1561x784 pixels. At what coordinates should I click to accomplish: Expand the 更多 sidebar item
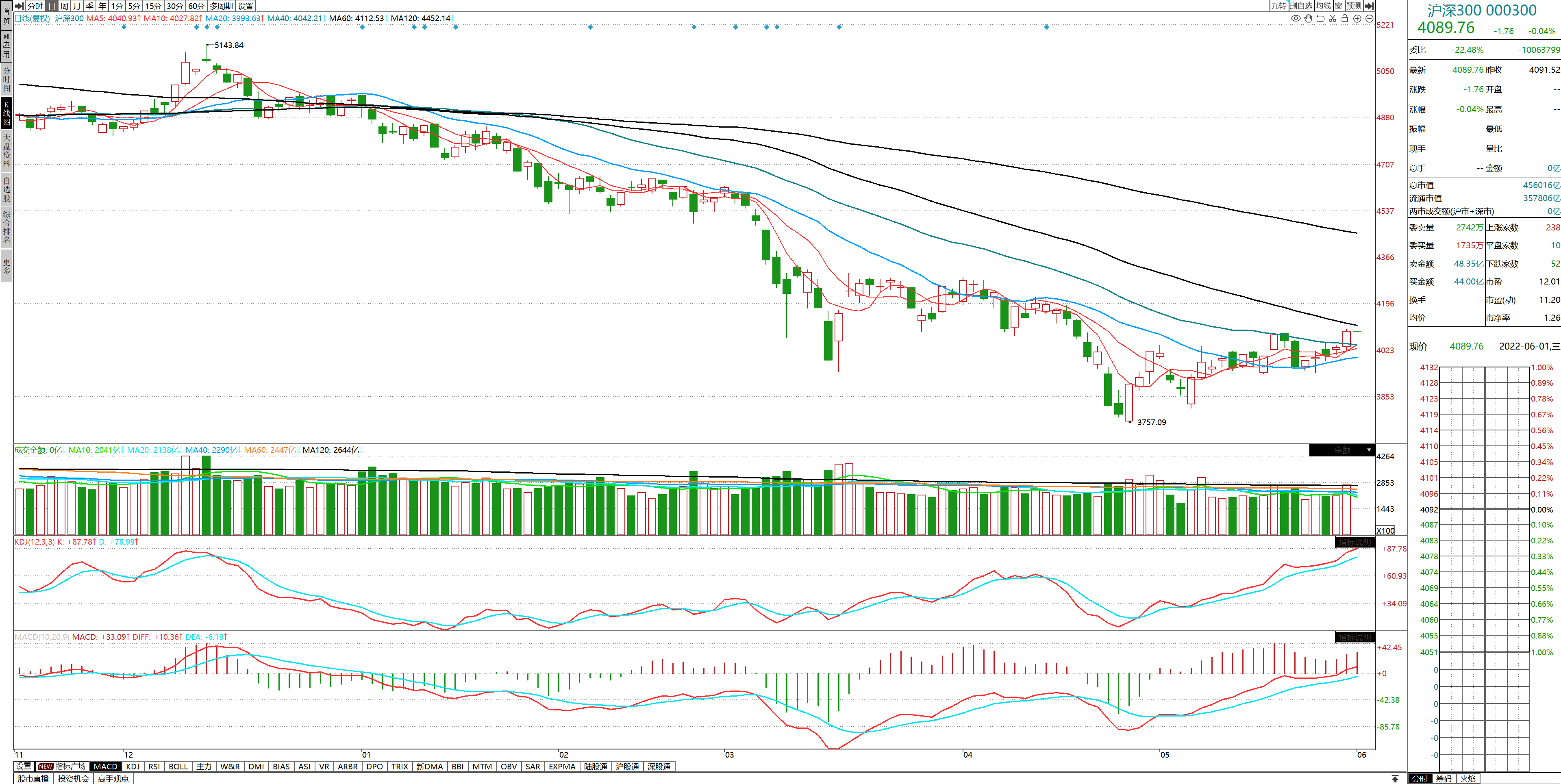coord(7,267)
